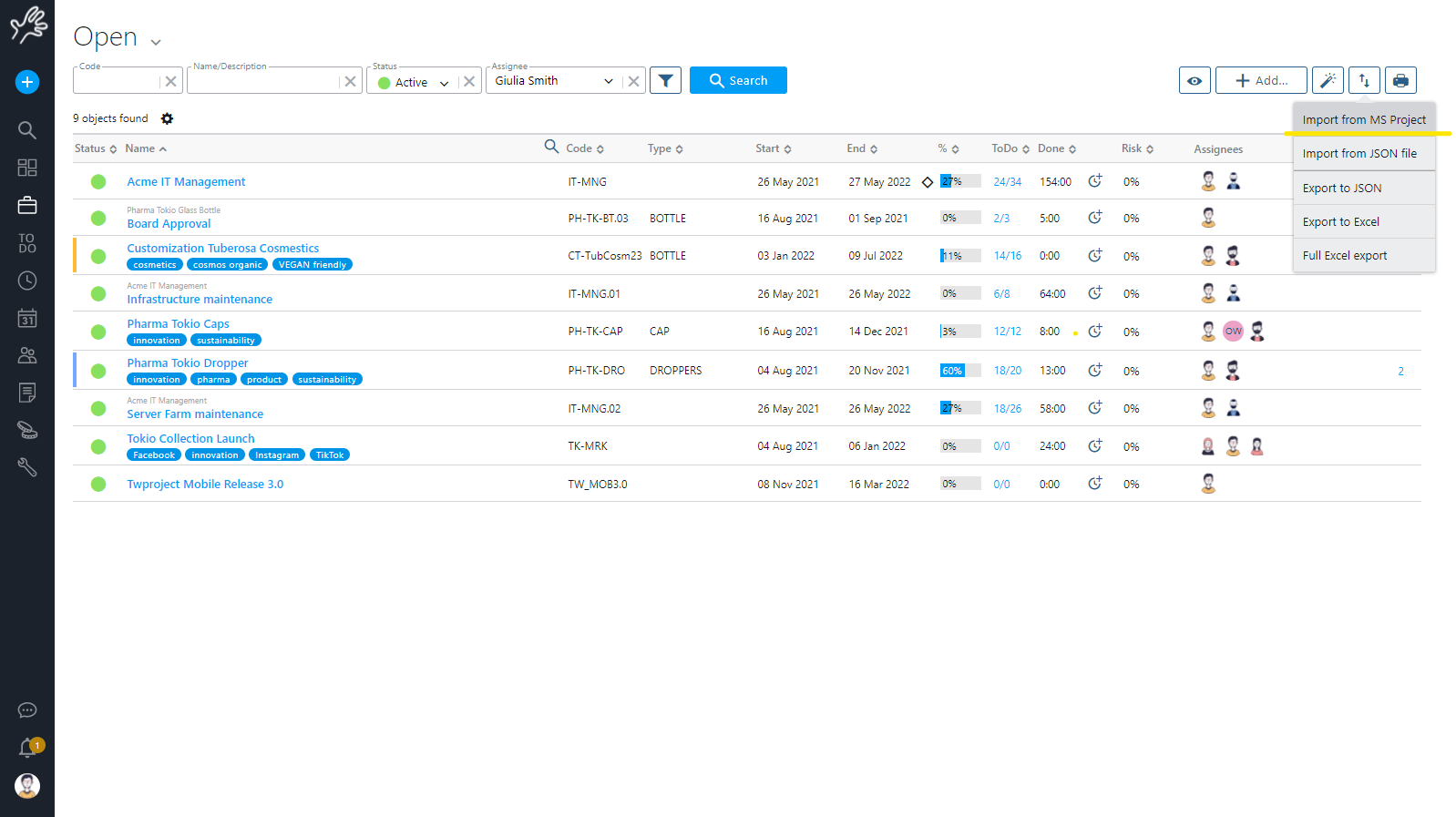Click the print icon button
The height and width of the screenshot is (817, 1456).
coord(1400,80)
